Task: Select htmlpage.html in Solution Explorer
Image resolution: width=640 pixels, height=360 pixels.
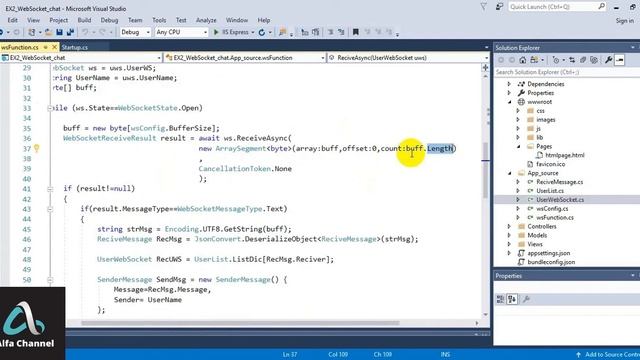Action: point(565,156)
